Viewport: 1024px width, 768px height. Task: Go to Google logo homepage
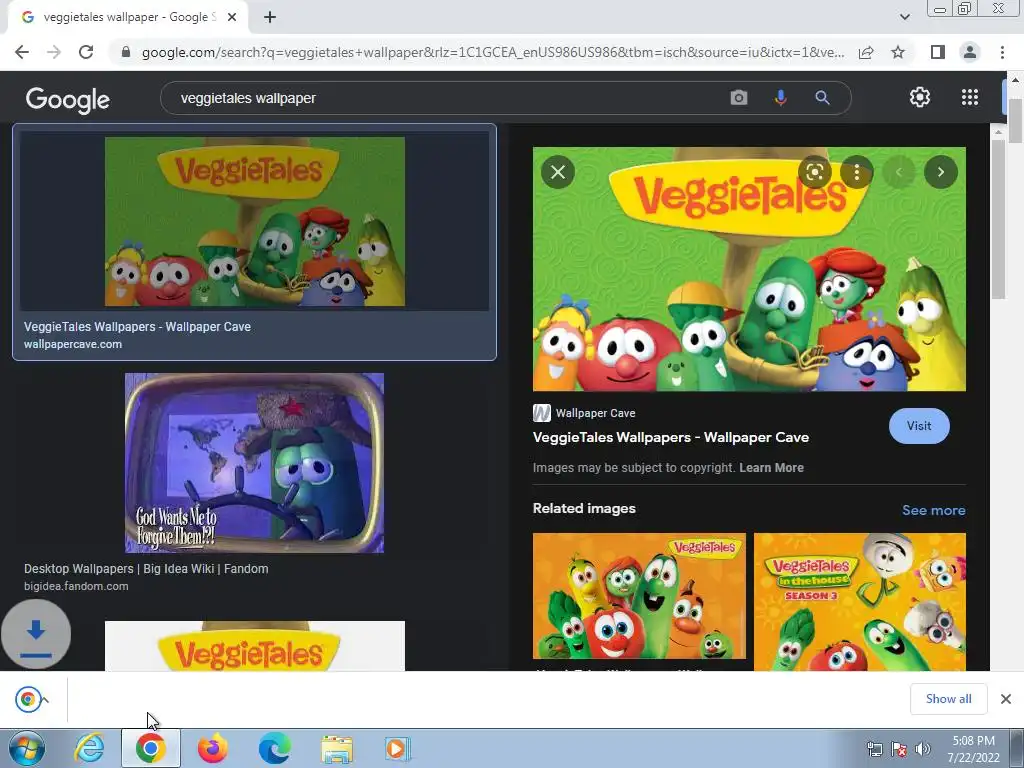(67, 99)
